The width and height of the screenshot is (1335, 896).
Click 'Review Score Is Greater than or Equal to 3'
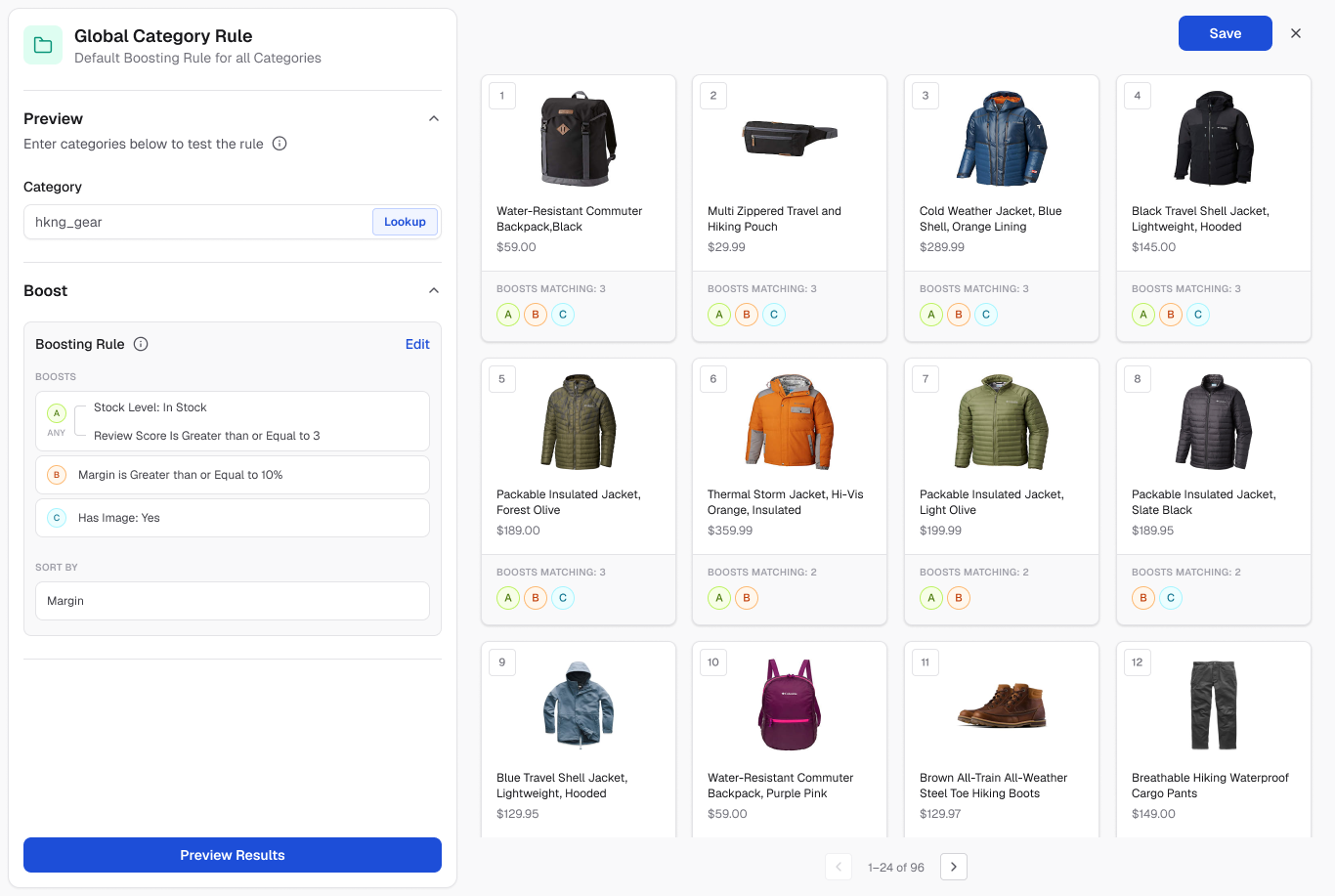click(x=207, y=436)
